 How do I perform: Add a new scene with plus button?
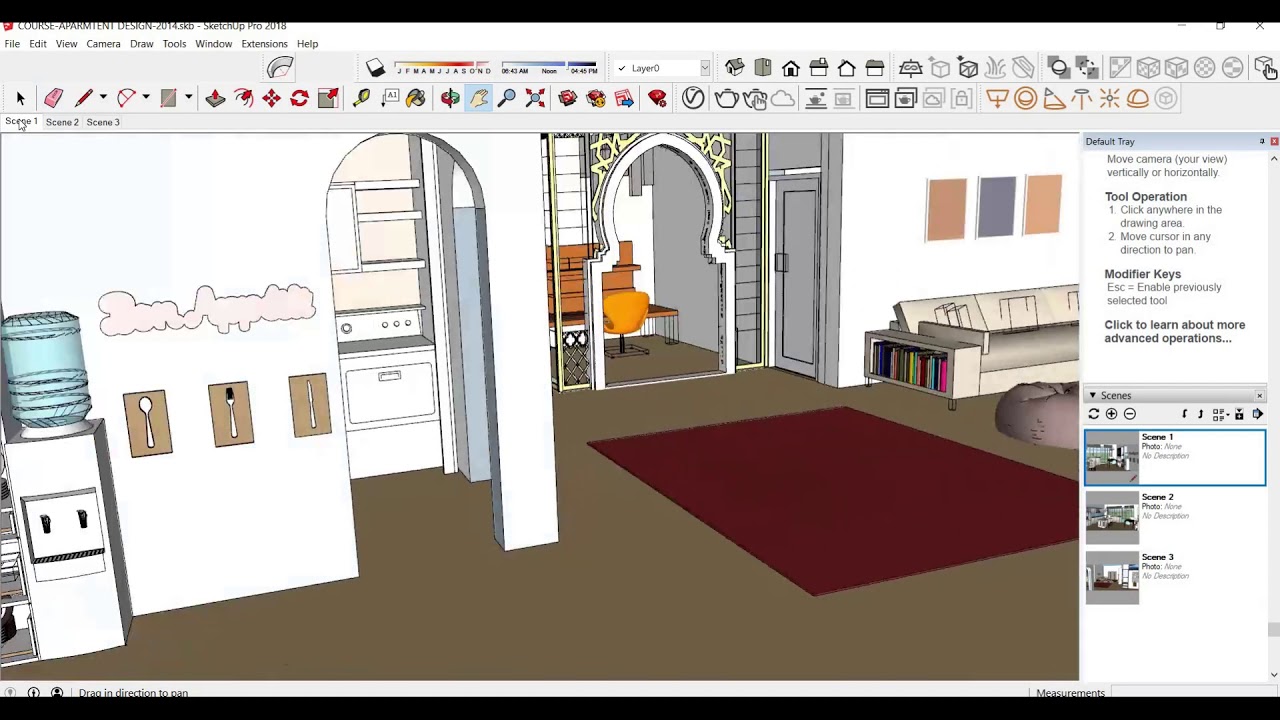click(1111, 414)
